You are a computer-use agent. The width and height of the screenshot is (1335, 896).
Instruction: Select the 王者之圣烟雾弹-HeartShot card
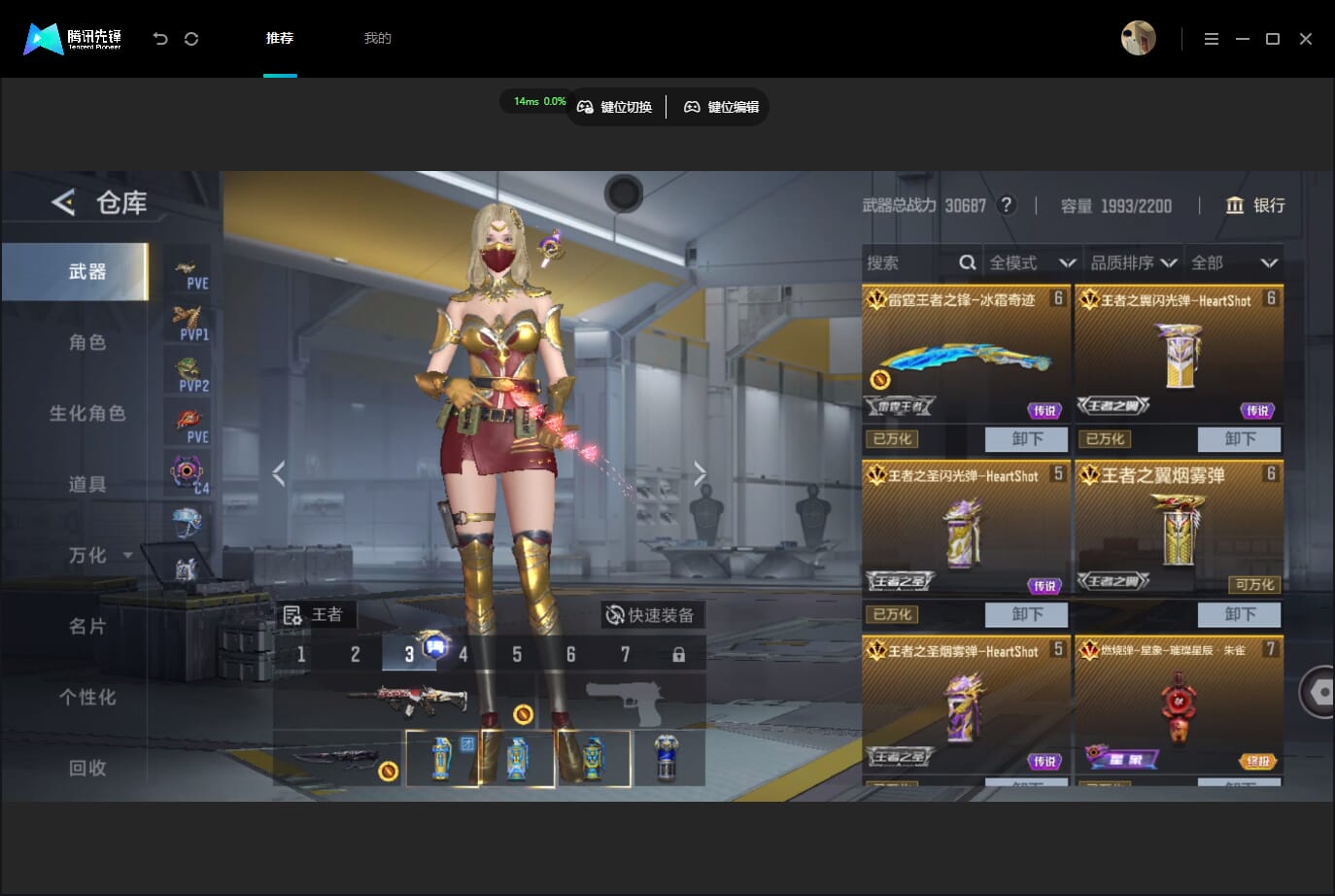tap(966, 705)
